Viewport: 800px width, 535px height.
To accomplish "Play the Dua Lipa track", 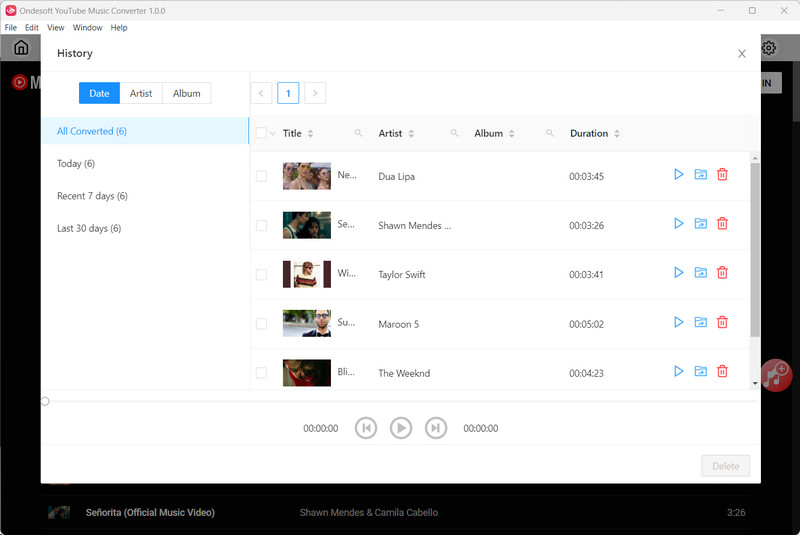I will pos(679,174).
